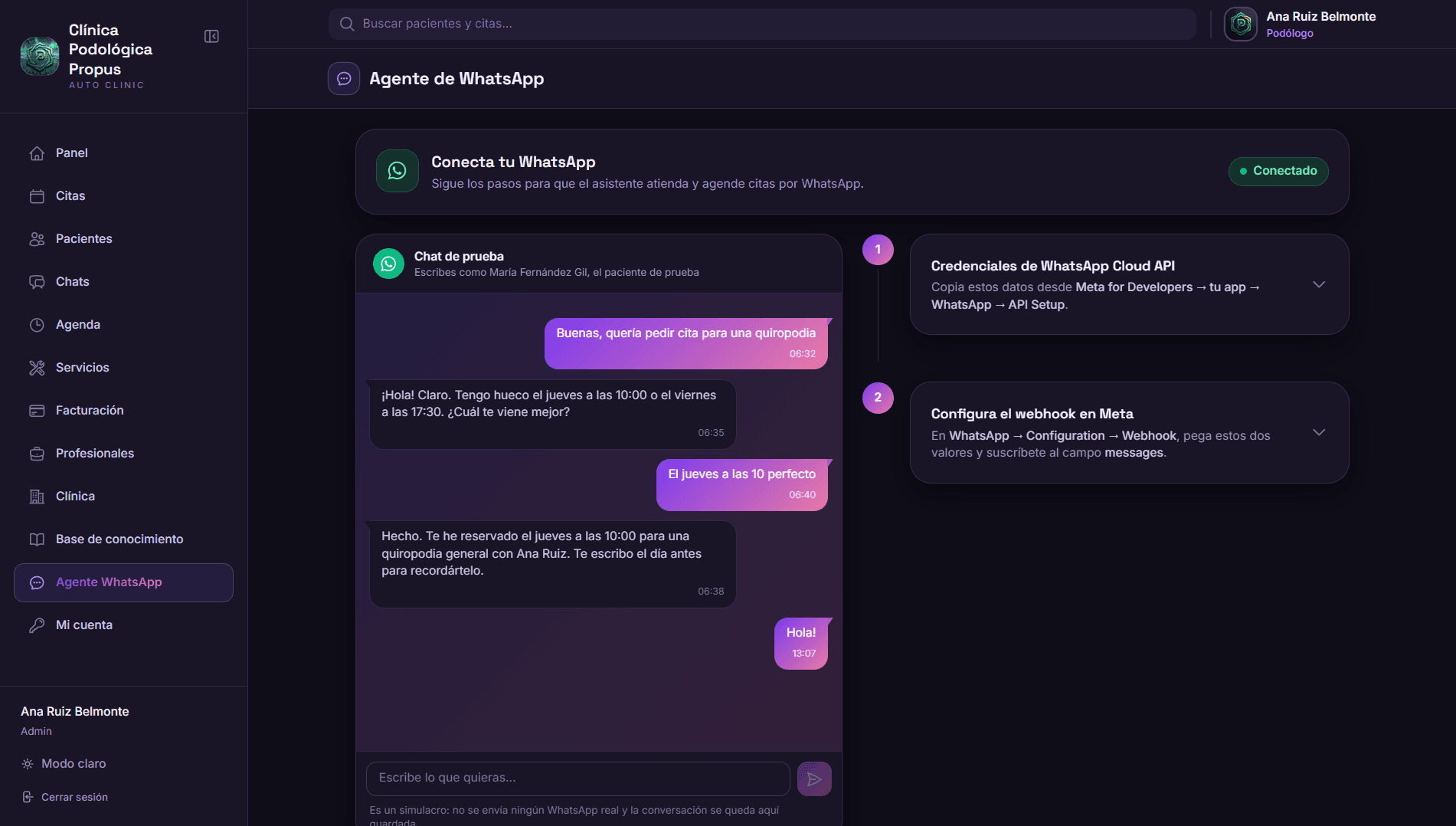
Task: Send the message with the paper plane button
Action: pyautogui.click(x=814, y=779)
